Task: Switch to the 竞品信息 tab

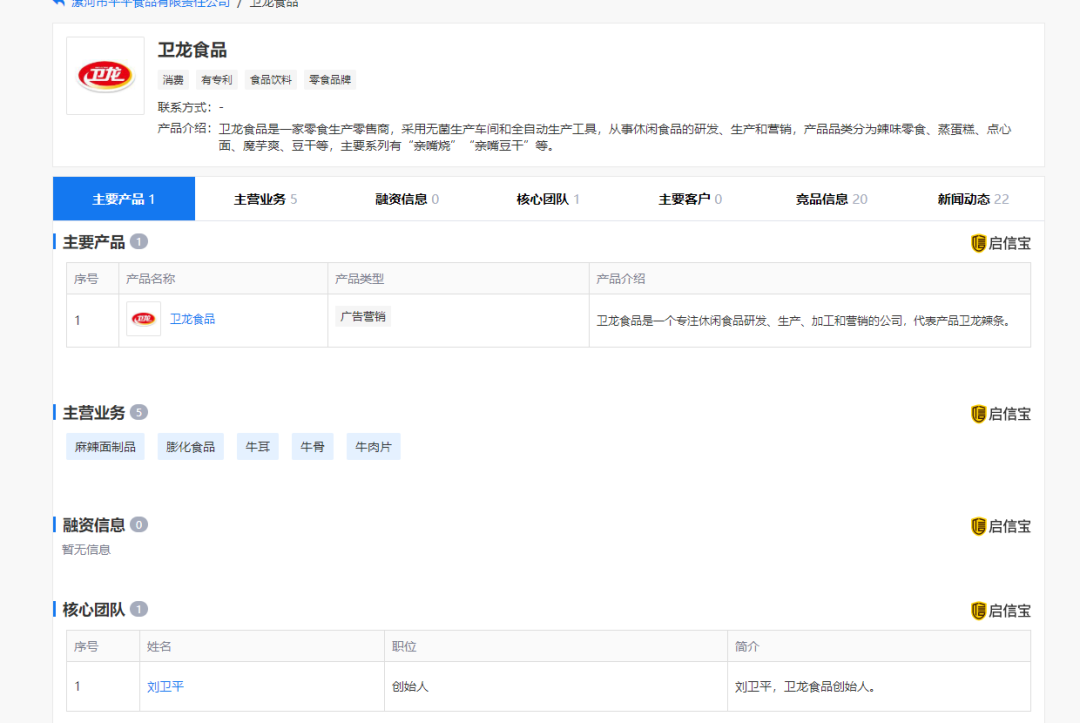Action: (x=826, y=198)
